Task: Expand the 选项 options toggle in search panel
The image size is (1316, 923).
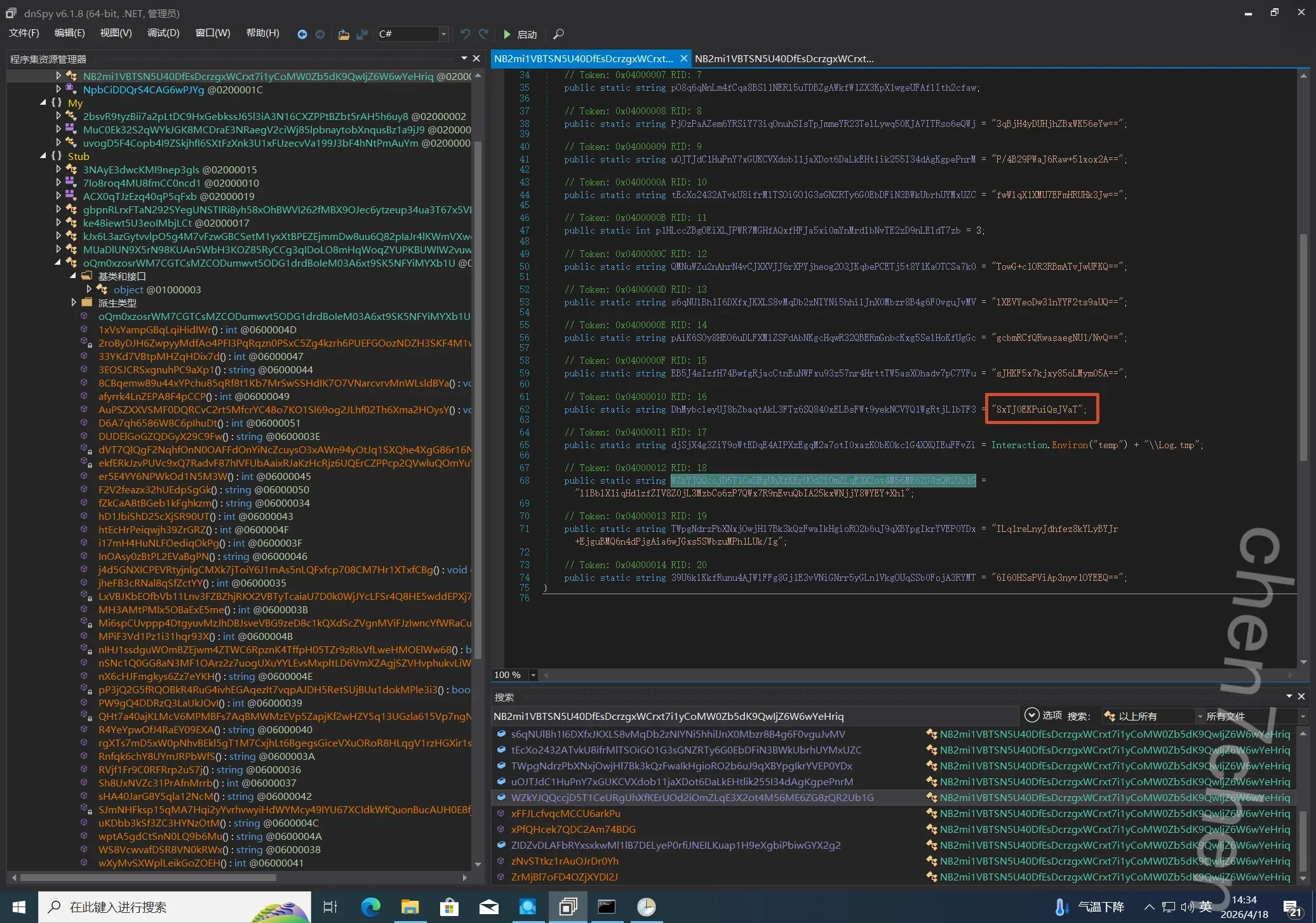Action: click(1032, 715)
